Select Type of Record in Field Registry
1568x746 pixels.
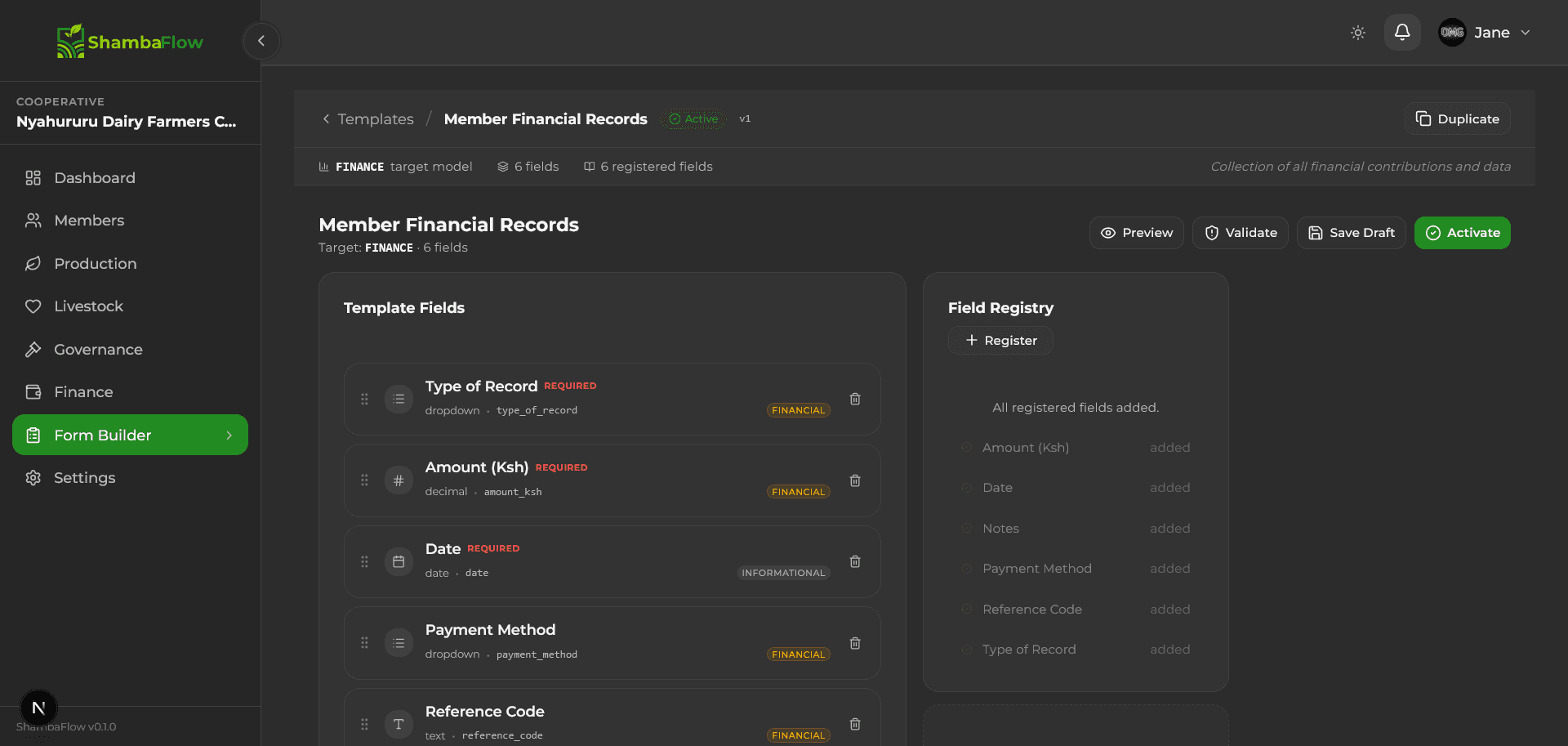pos(1076,650)
